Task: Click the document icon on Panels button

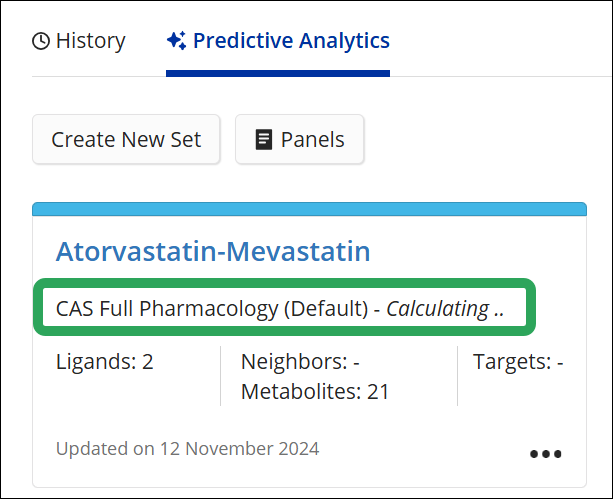Action: [264, 140]
